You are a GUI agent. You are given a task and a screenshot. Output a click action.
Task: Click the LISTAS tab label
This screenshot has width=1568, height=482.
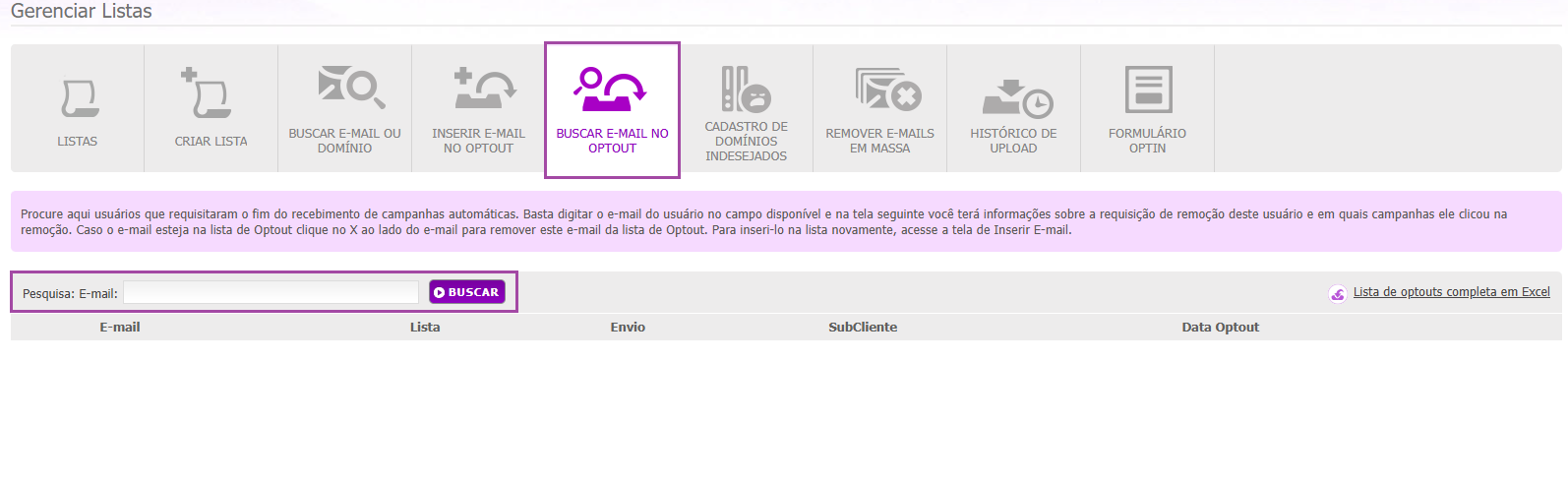coord(77,142)
